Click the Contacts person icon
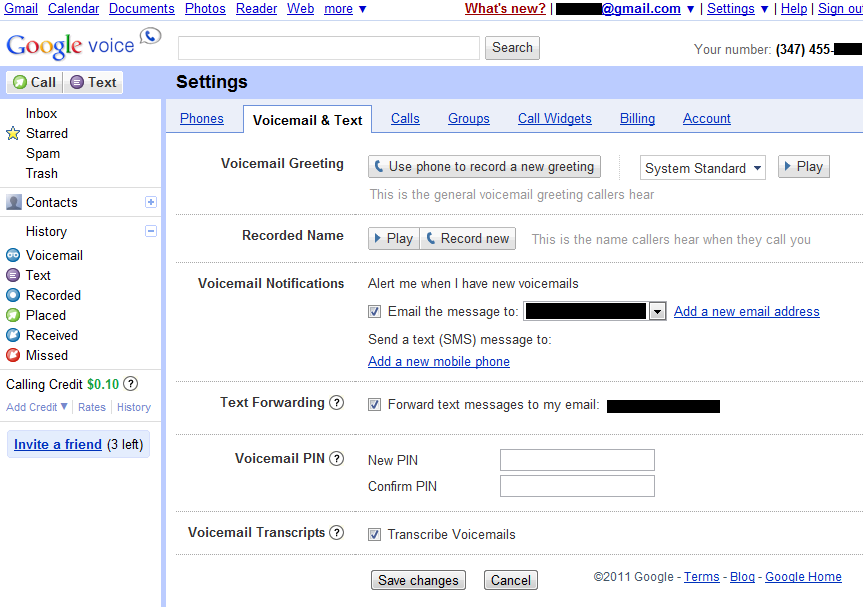This screenshot has height=607, width=863. tap(14, 202)
